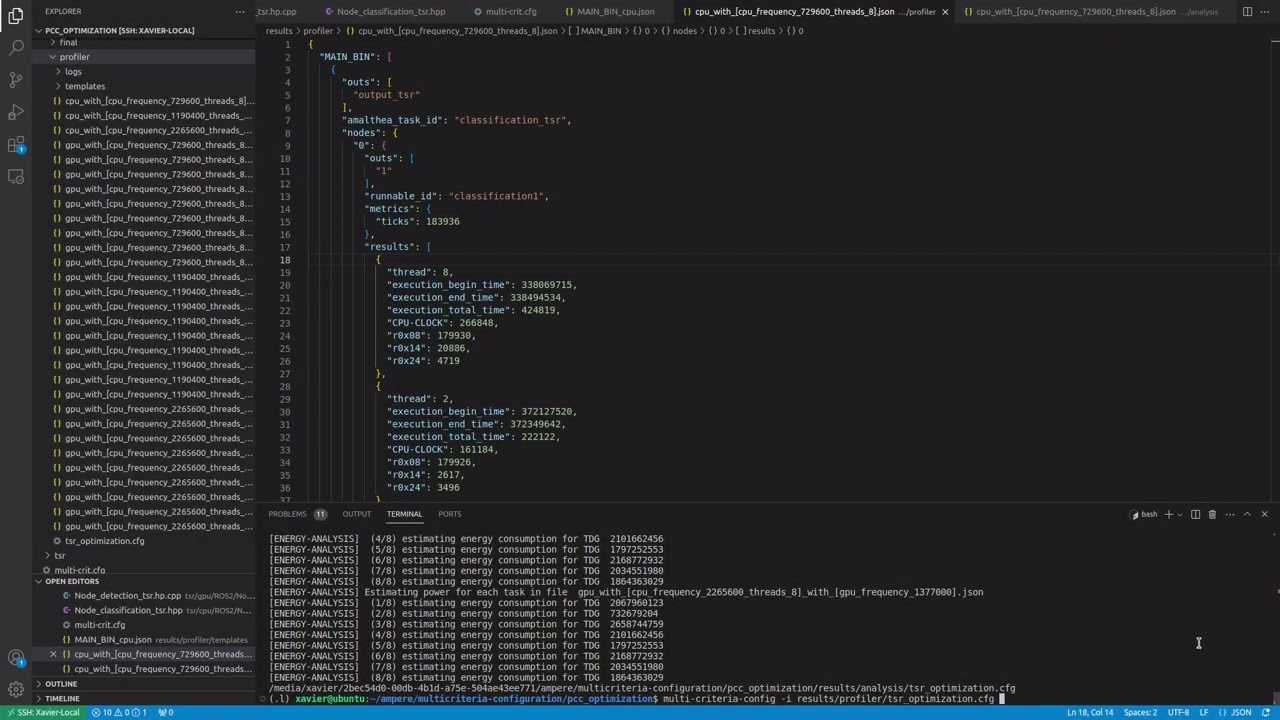Open the Source Control view
The image size is (1280, 720).
(16, 80)
